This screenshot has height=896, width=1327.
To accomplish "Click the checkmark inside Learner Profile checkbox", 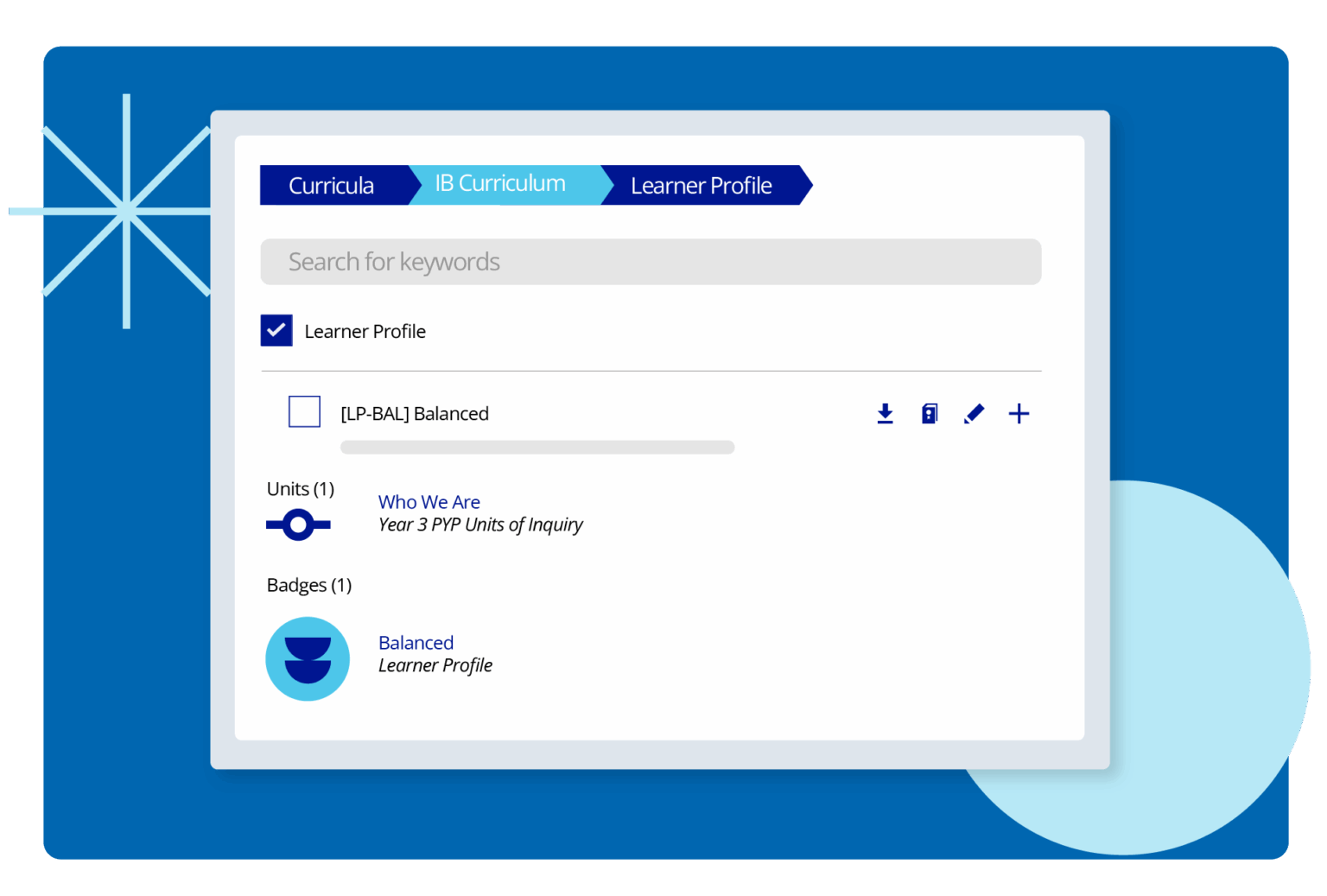I will click(x=276, y=330).
